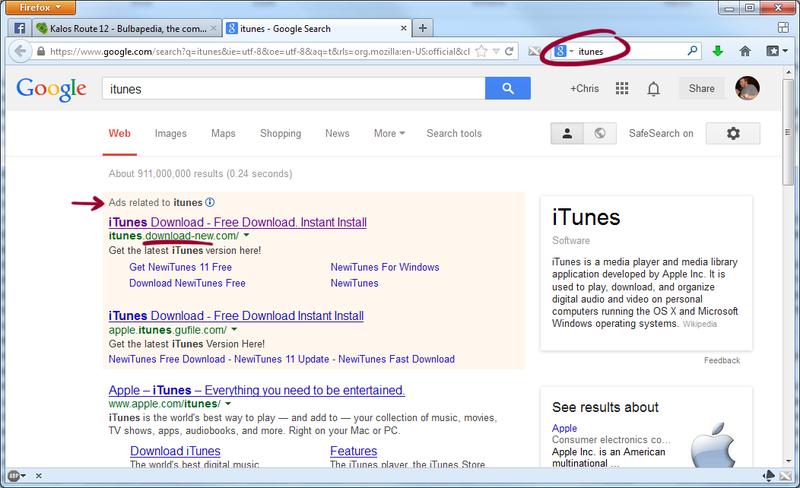
Task: Open the account profile picture
Action: coord(747,88)
